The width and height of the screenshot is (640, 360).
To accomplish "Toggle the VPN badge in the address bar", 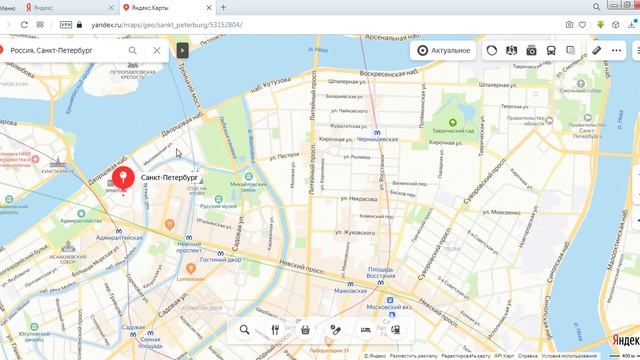I will click(x=66, y=25).
